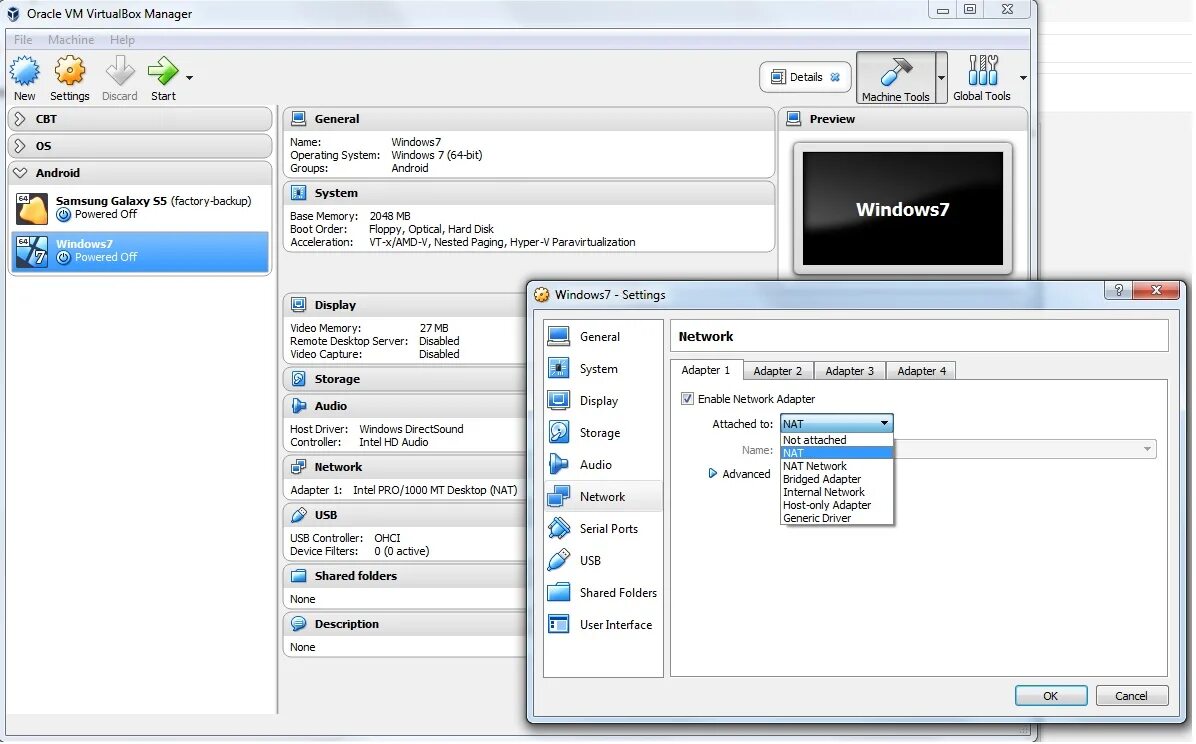The height and width of the screenshot is (744, 1196).
Task: Click Storage section icon in details pane
Action: point(299,378)
